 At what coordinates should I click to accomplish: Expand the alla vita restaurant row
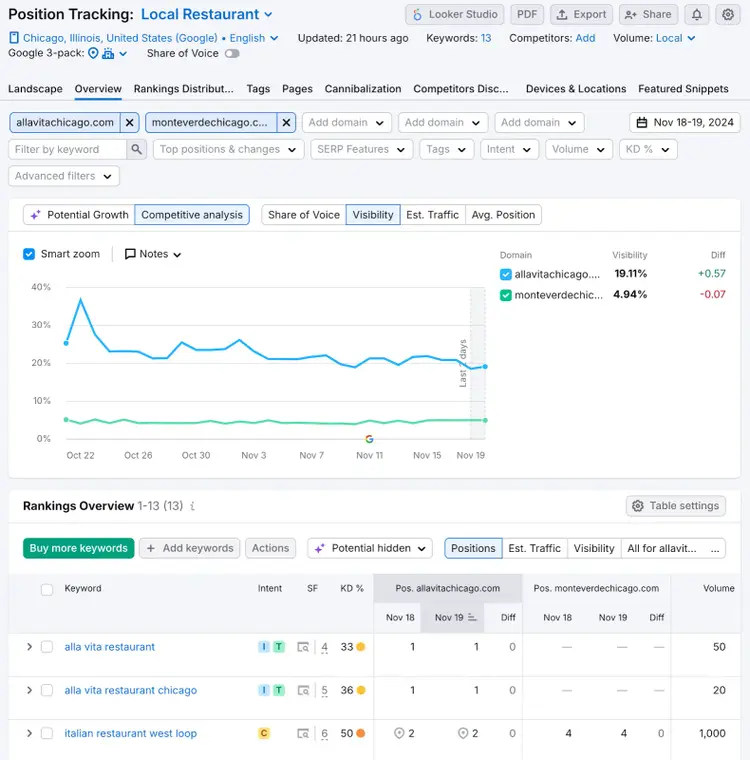pos(29,647)
